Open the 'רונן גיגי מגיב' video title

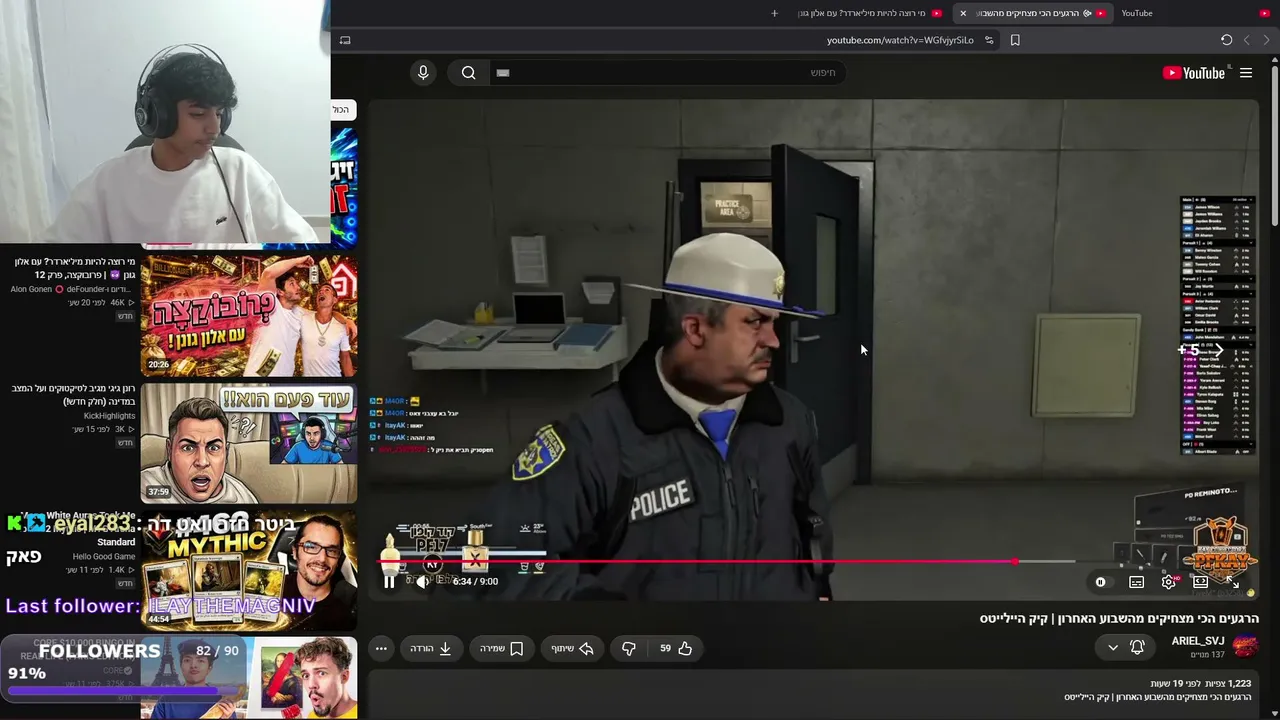(74, 395)
